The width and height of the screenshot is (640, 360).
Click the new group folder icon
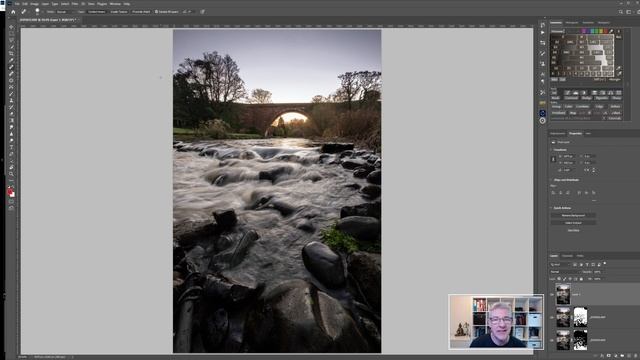[622, 356]
